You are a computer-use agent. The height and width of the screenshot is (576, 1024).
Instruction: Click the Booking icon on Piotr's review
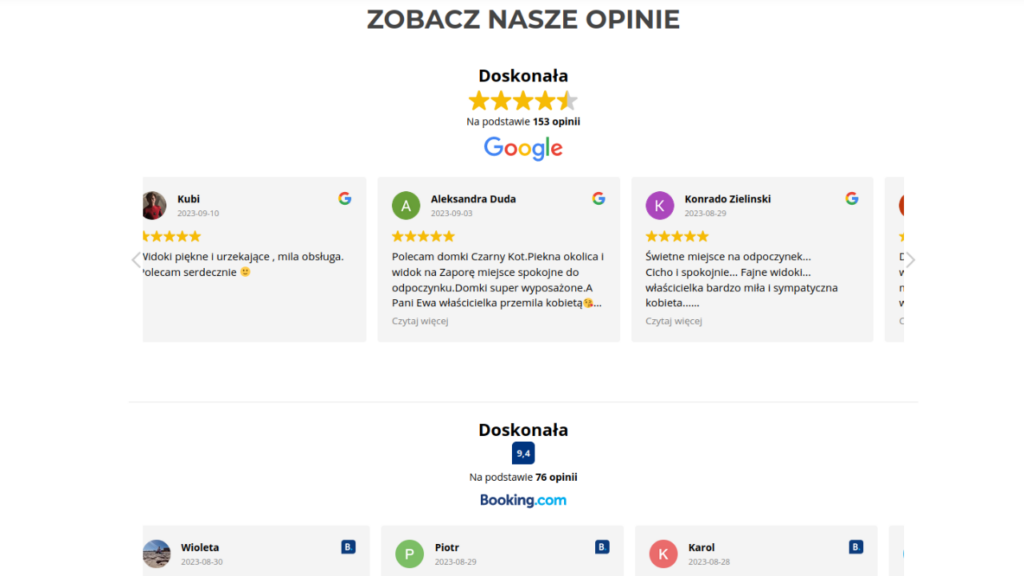[601, 547]
